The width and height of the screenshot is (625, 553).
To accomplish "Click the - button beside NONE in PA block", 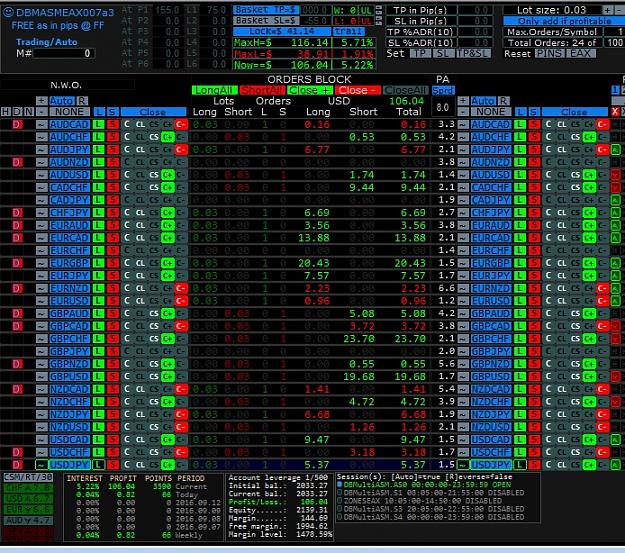I will point(463,112).
